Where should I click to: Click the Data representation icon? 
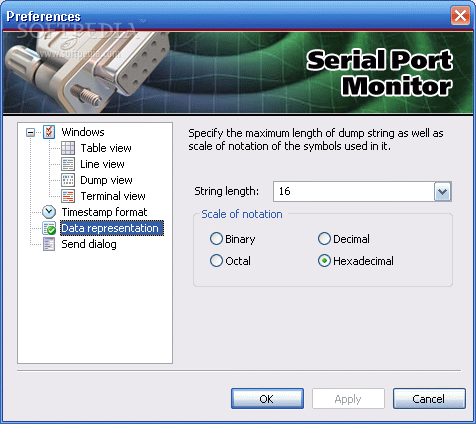49,228
